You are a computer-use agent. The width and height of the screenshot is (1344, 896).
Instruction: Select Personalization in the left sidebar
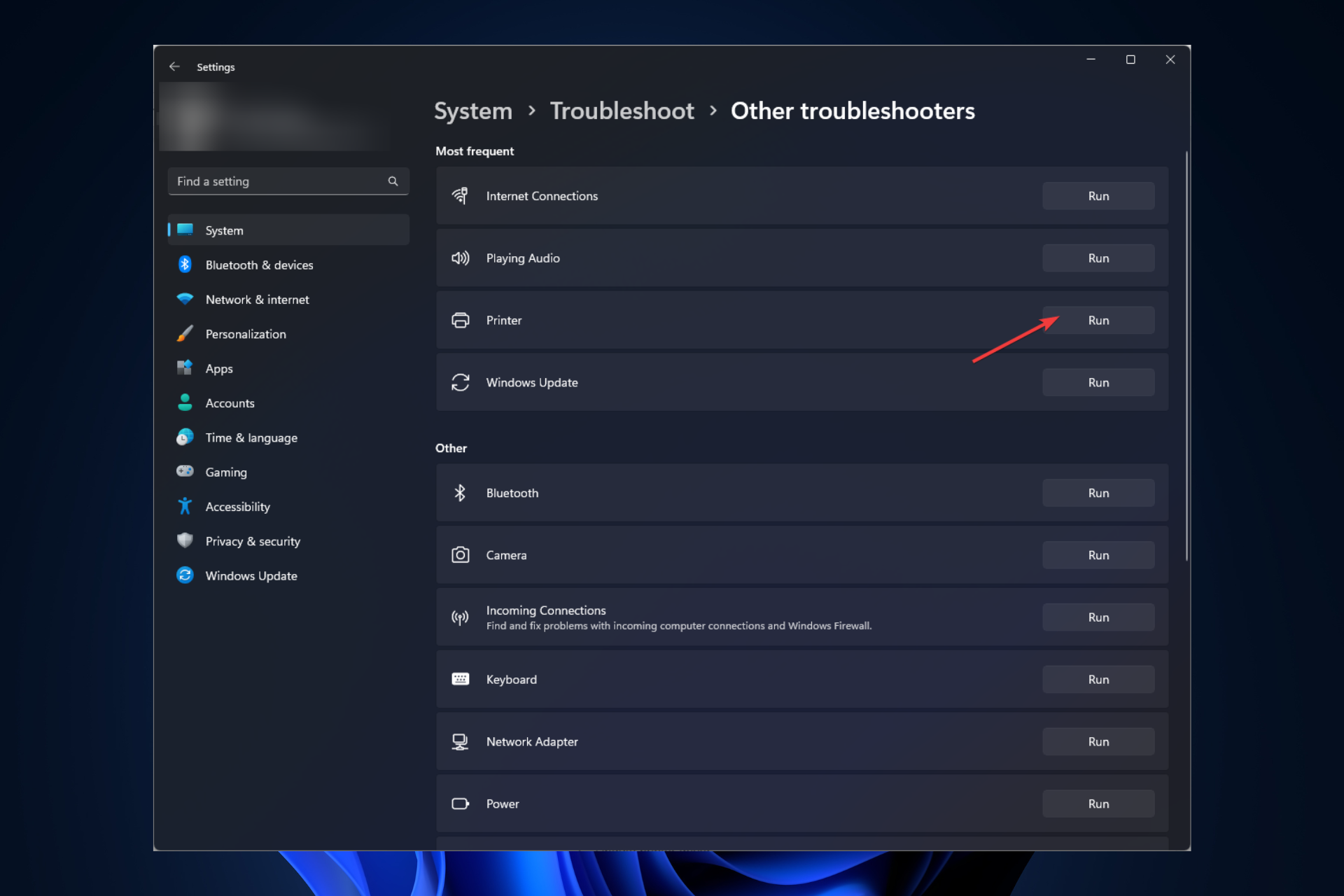pyautogui.click(x=244, y=334)
